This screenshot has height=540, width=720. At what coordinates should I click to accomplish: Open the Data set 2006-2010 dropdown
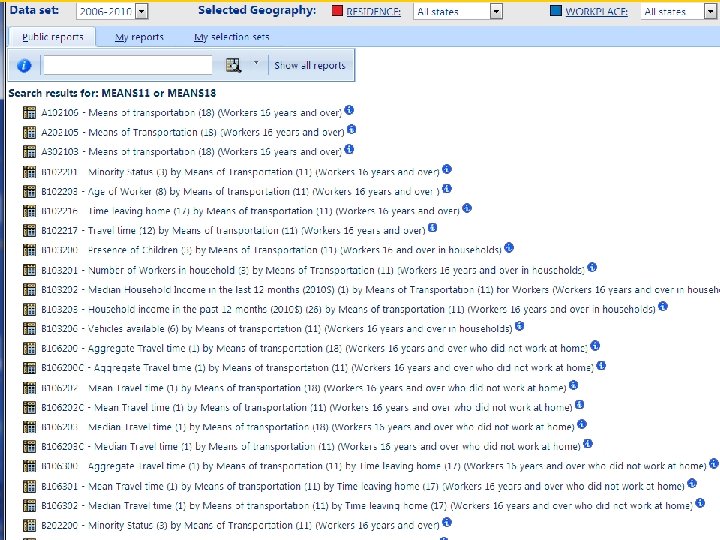(141, 11)
